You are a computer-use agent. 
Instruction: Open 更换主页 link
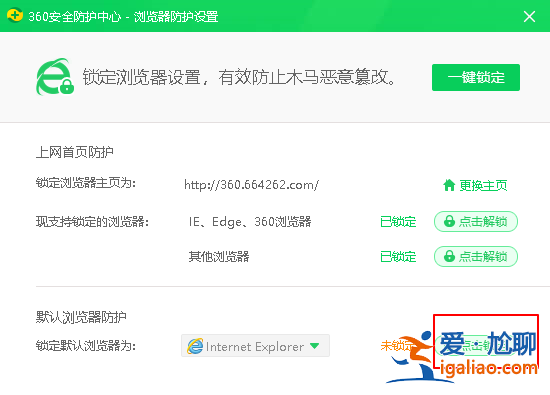475,185
